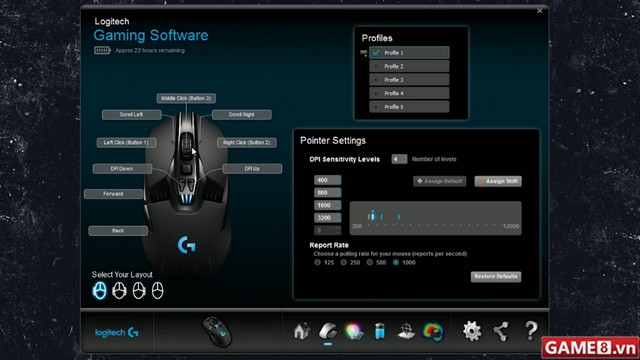Select the 125 report rate radio button
Screen dimensions: 640x360
tap(318, 262)
